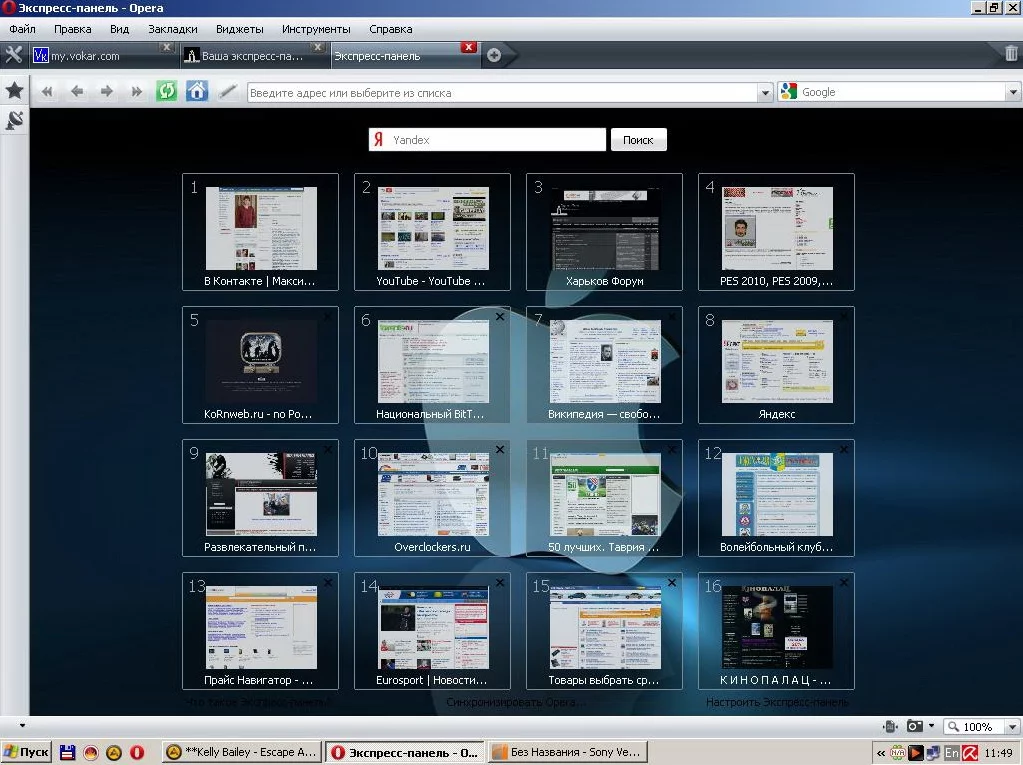Open the Правка menu
Screen dimensions: 1023x765
(72, 29)
